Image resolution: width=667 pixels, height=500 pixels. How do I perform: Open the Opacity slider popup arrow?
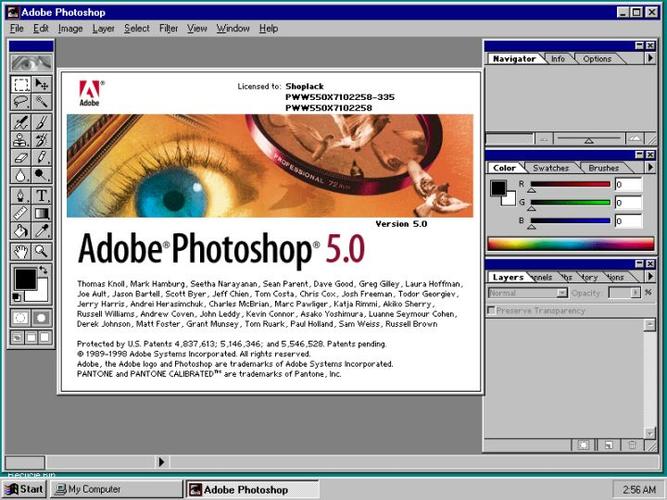[636, 293]
